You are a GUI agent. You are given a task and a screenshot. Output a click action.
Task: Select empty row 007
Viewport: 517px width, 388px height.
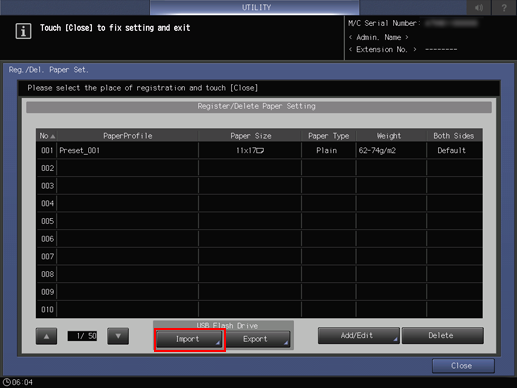tap(259, 256)
